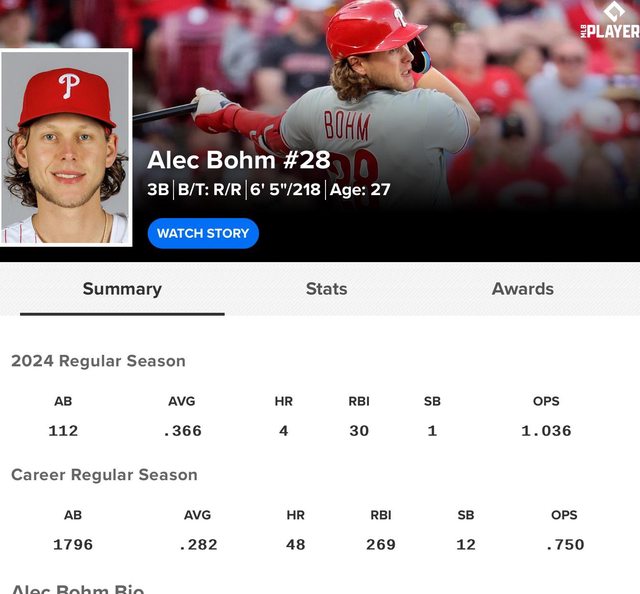Click the MLB Player logo icon

610,20
